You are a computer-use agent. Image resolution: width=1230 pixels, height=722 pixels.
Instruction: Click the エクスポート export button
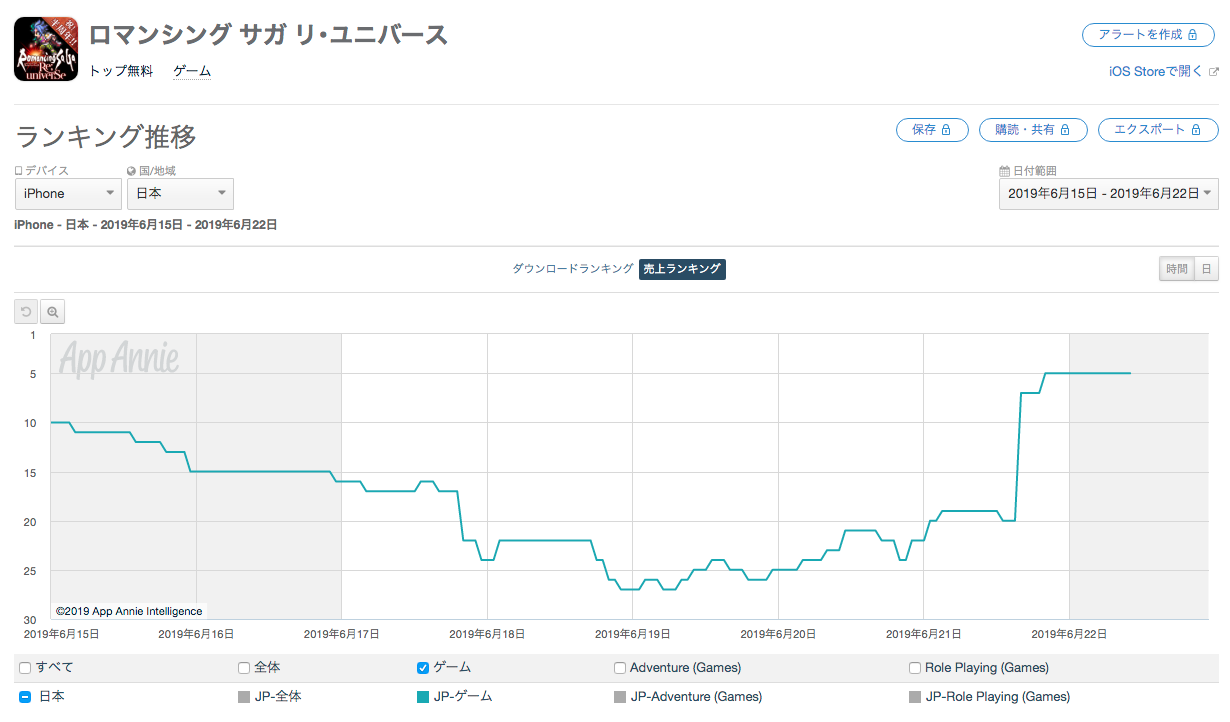(x=1158, y=130)
